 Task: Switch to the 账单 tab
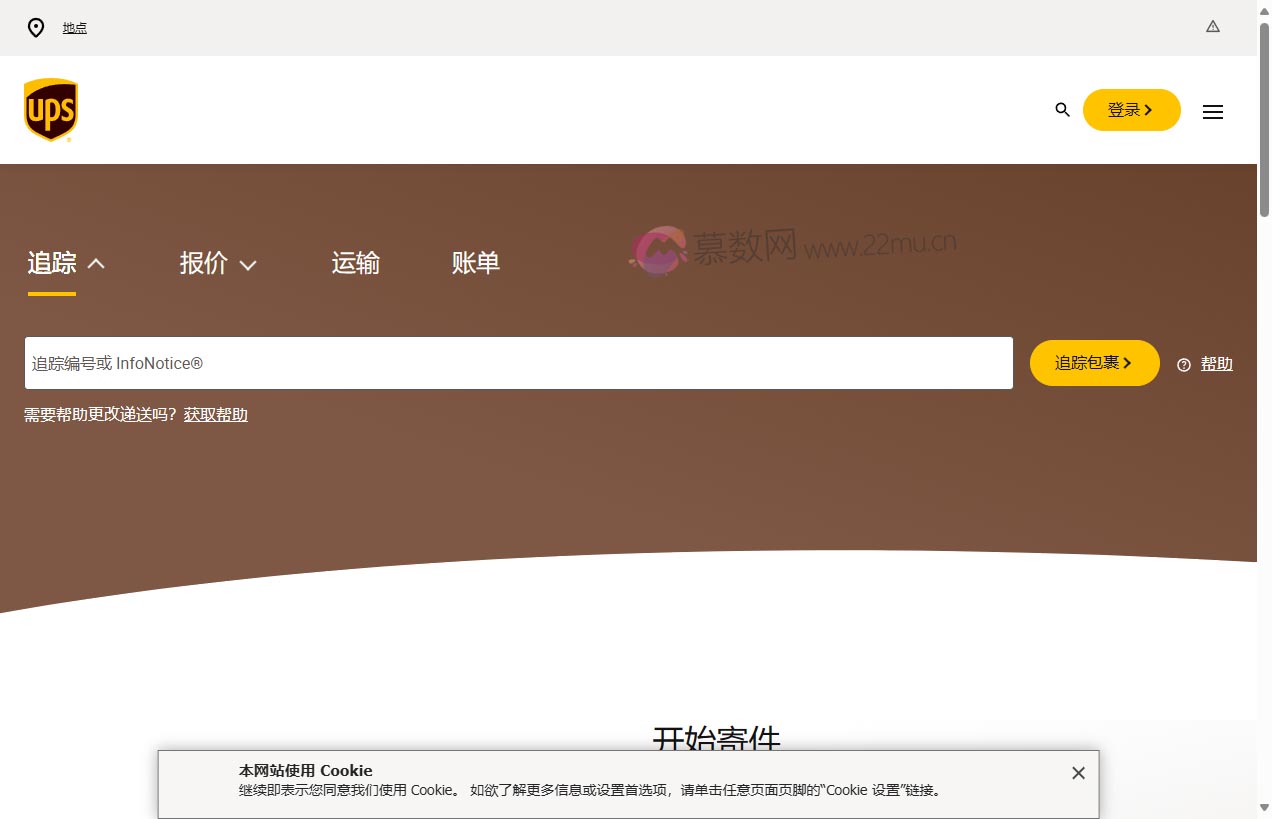click(x=477, y=263)
